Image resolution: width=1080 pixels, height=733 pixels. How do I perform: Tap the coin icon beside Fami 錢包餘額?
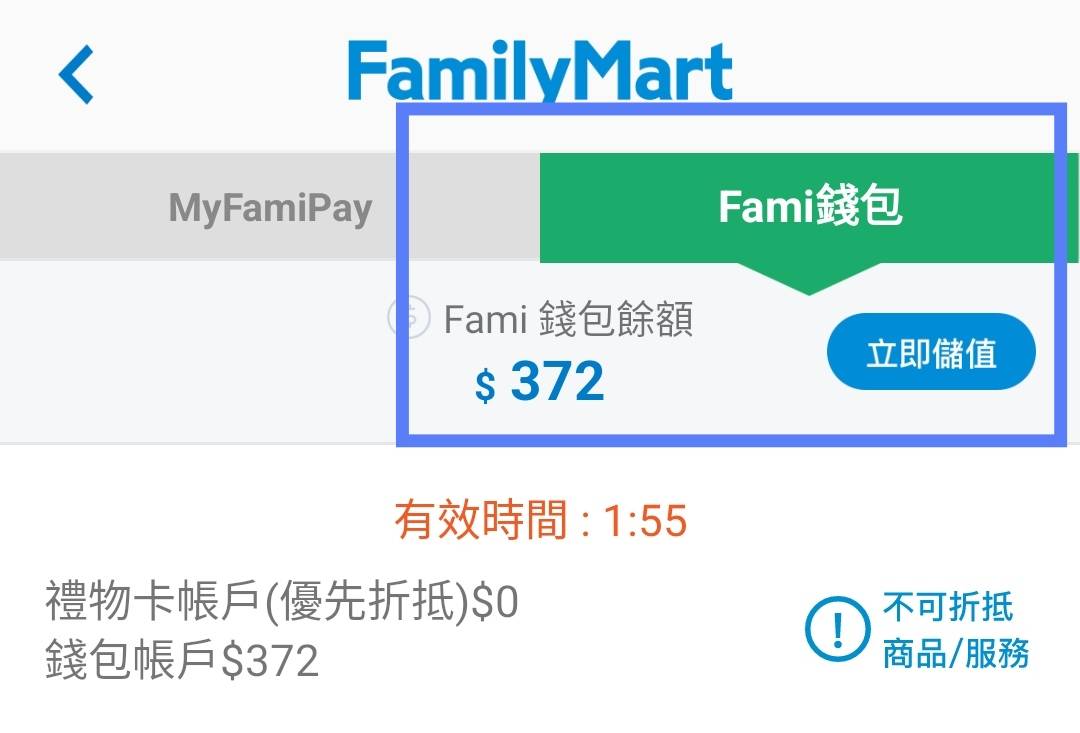click(x=408, y=317)
